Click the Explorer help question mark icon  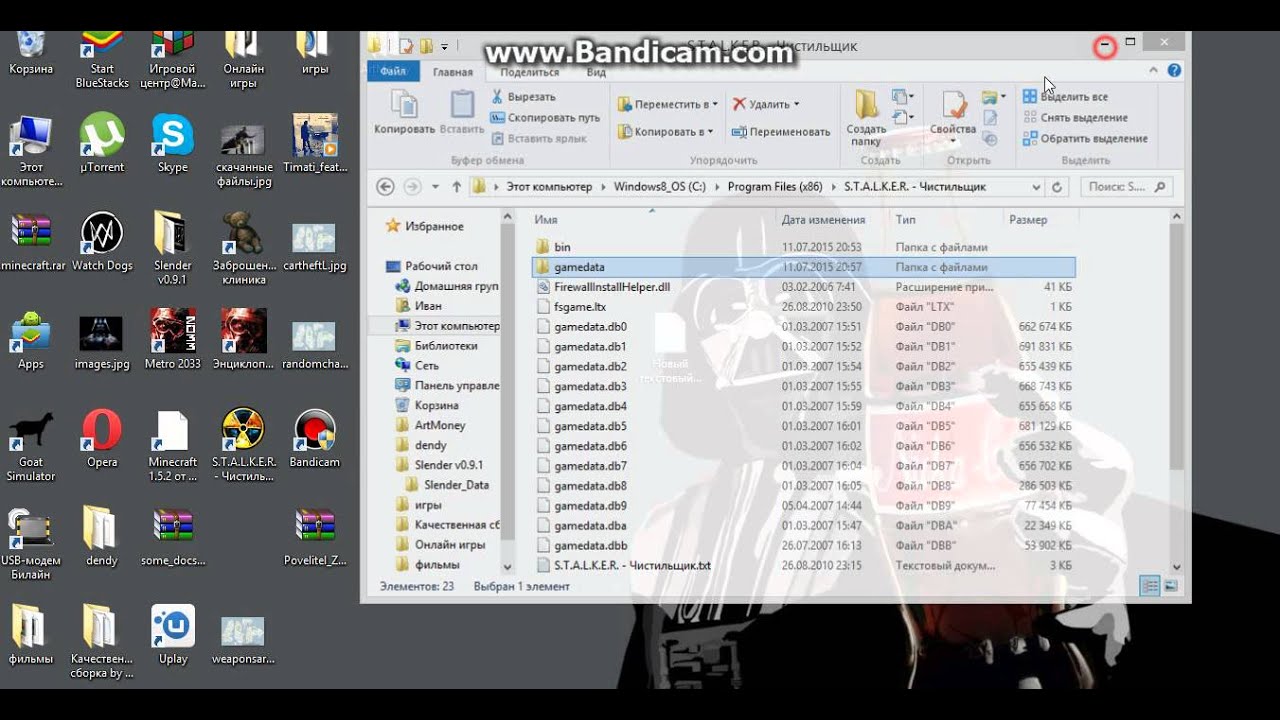(x=1174, y=71)
